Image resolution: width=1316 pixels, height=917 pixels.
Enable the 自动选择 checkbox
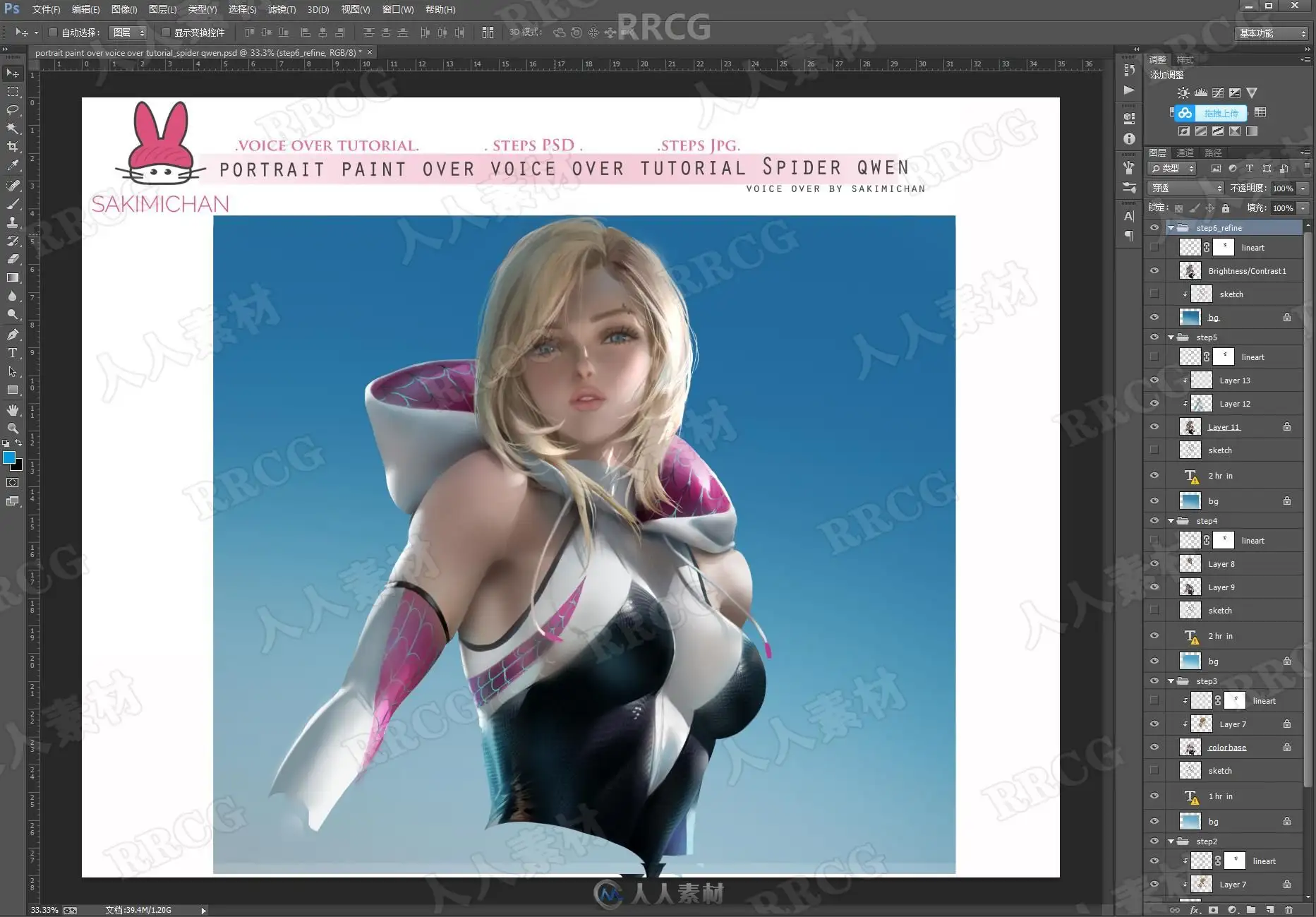click(x=53, y=32)
